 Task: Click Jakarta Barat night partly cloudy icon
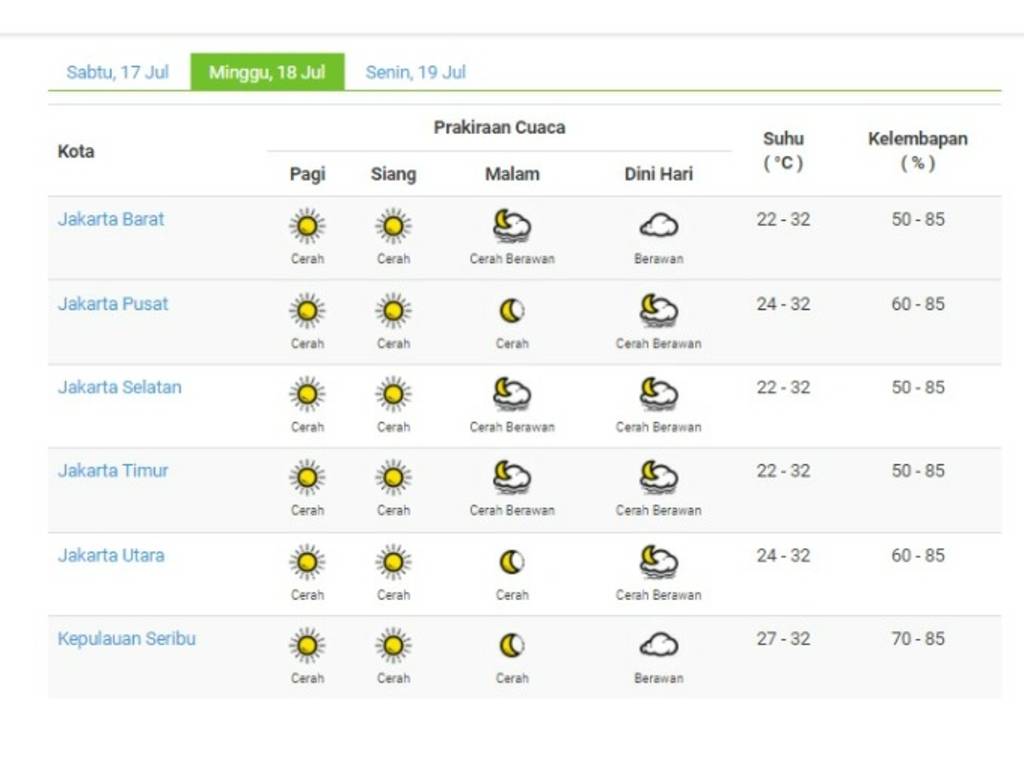click(x=511, y=227)
